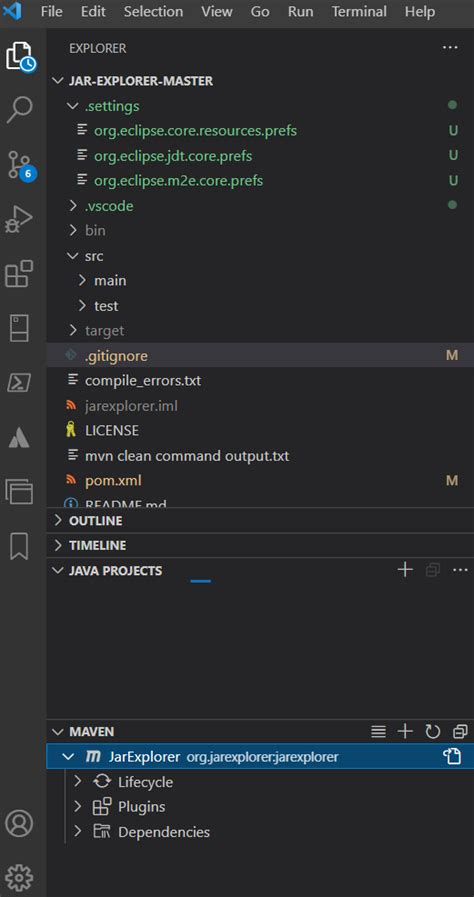The image size is (474, 897).
Task: Expand the main folder
Action: [82, 280]
